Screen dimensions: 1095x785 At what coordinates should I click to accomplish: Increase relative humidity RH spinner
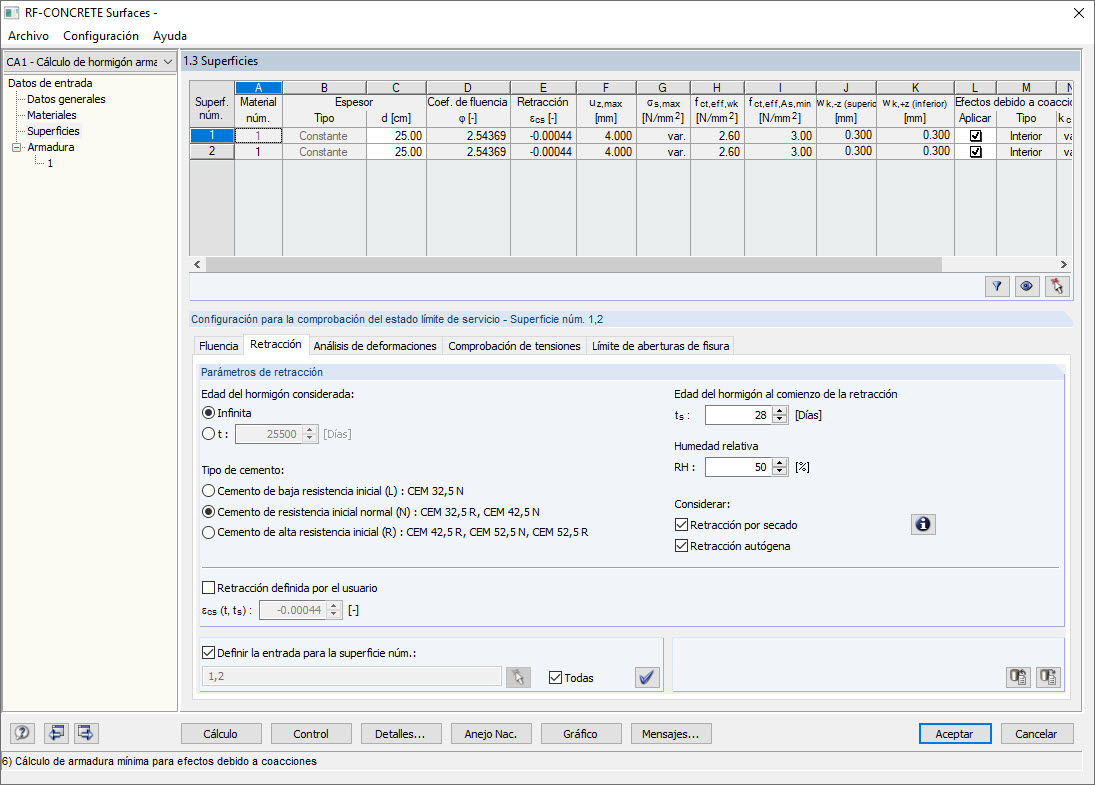click(780, 462)
